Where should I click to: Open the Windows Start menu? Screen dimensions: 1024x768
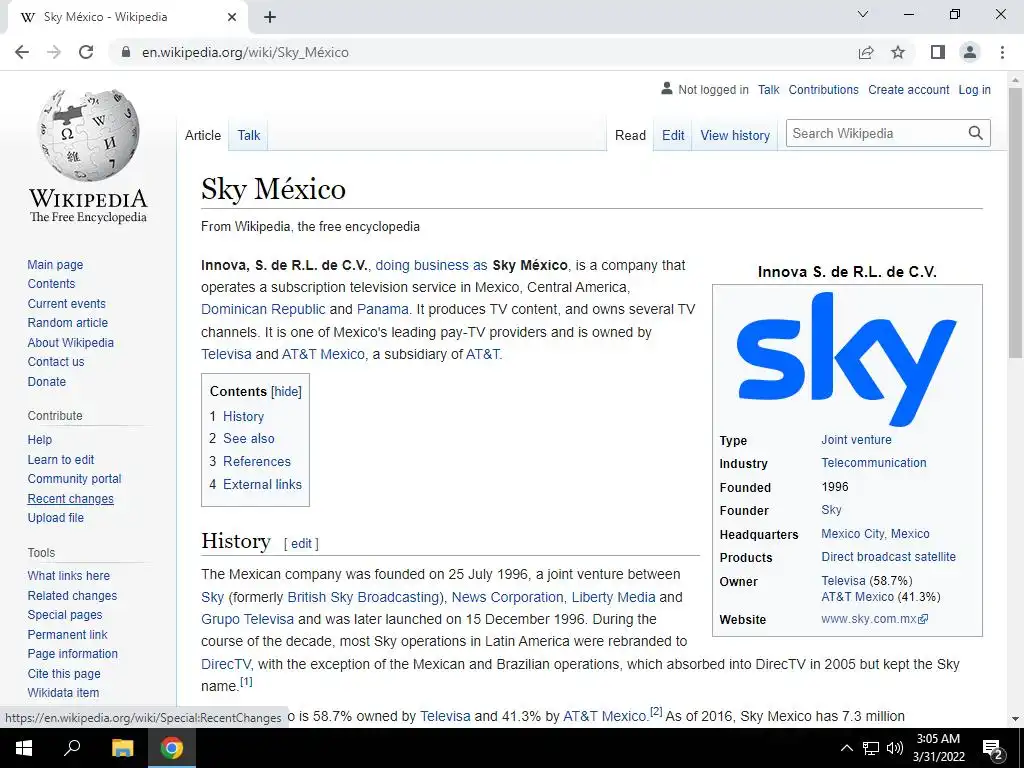(24, 748)
